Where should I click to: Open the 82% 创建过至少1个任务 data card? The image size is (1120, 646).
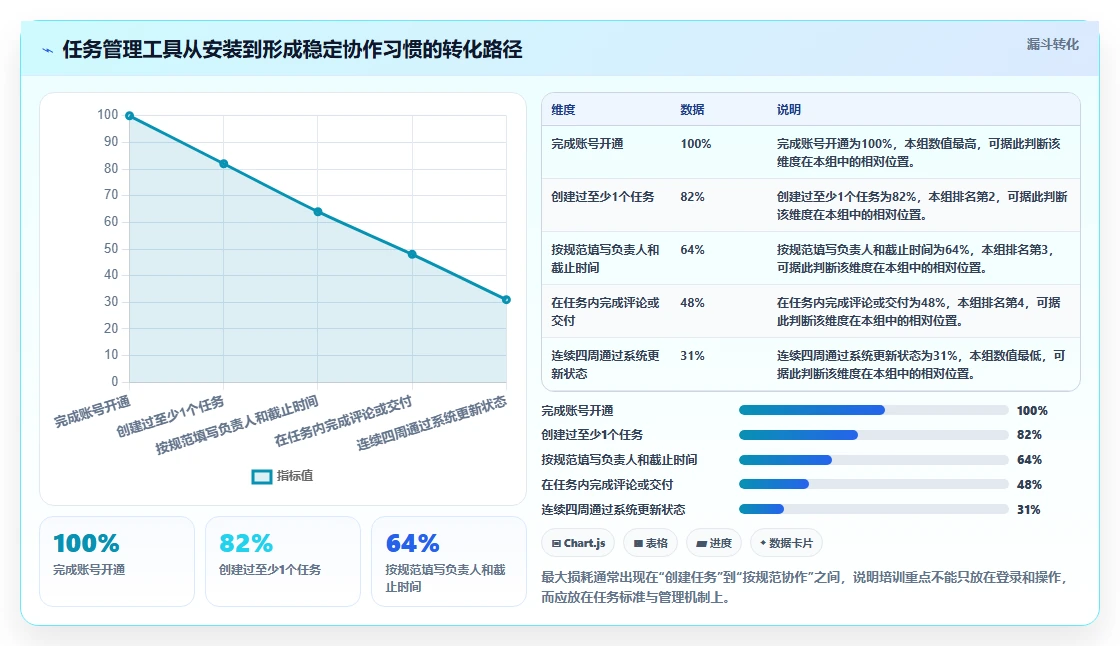pos(283,562)
